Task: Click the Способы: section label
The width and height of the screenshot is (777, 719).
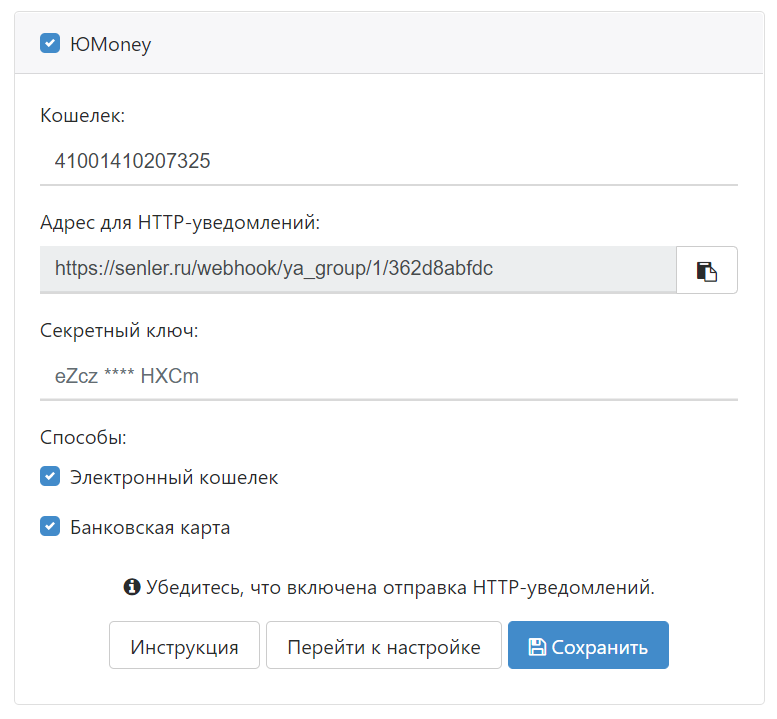Action: click(84, 438)
